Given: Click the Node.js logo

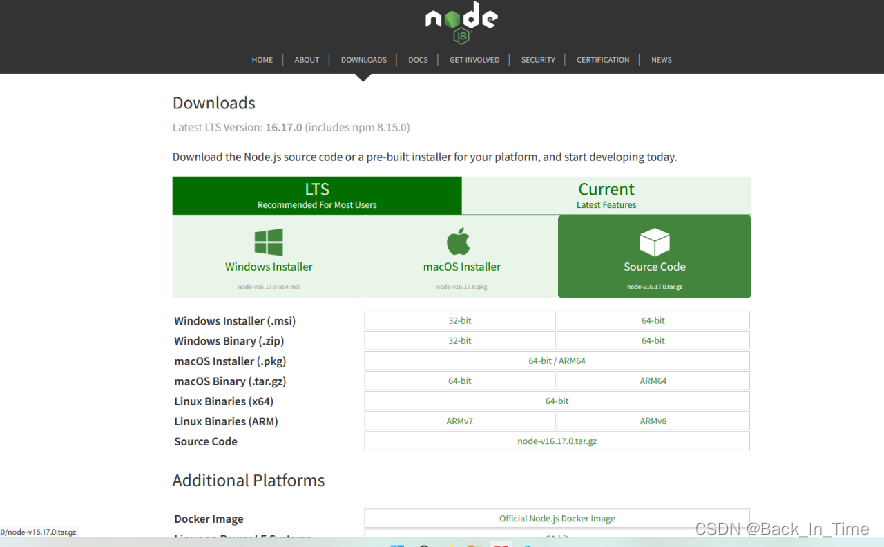Looking at the screenshot, I should click(461, 23).
